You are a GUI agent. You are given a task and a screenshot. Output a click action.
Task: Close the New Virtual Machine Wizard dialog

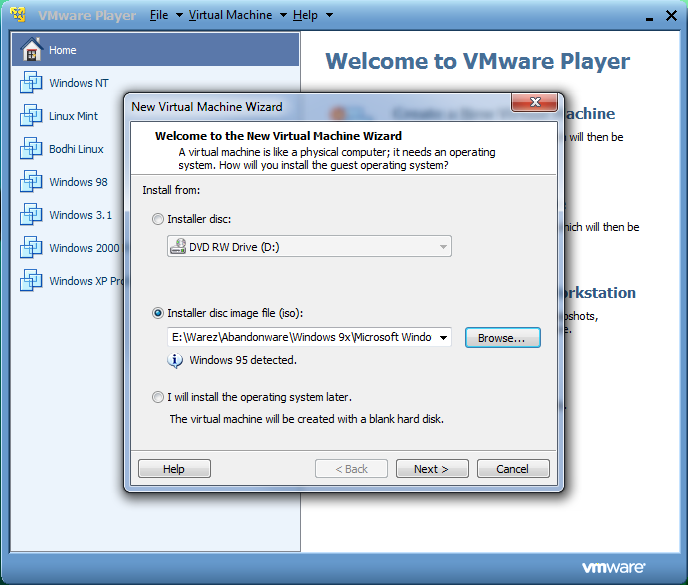pos(534,102)
